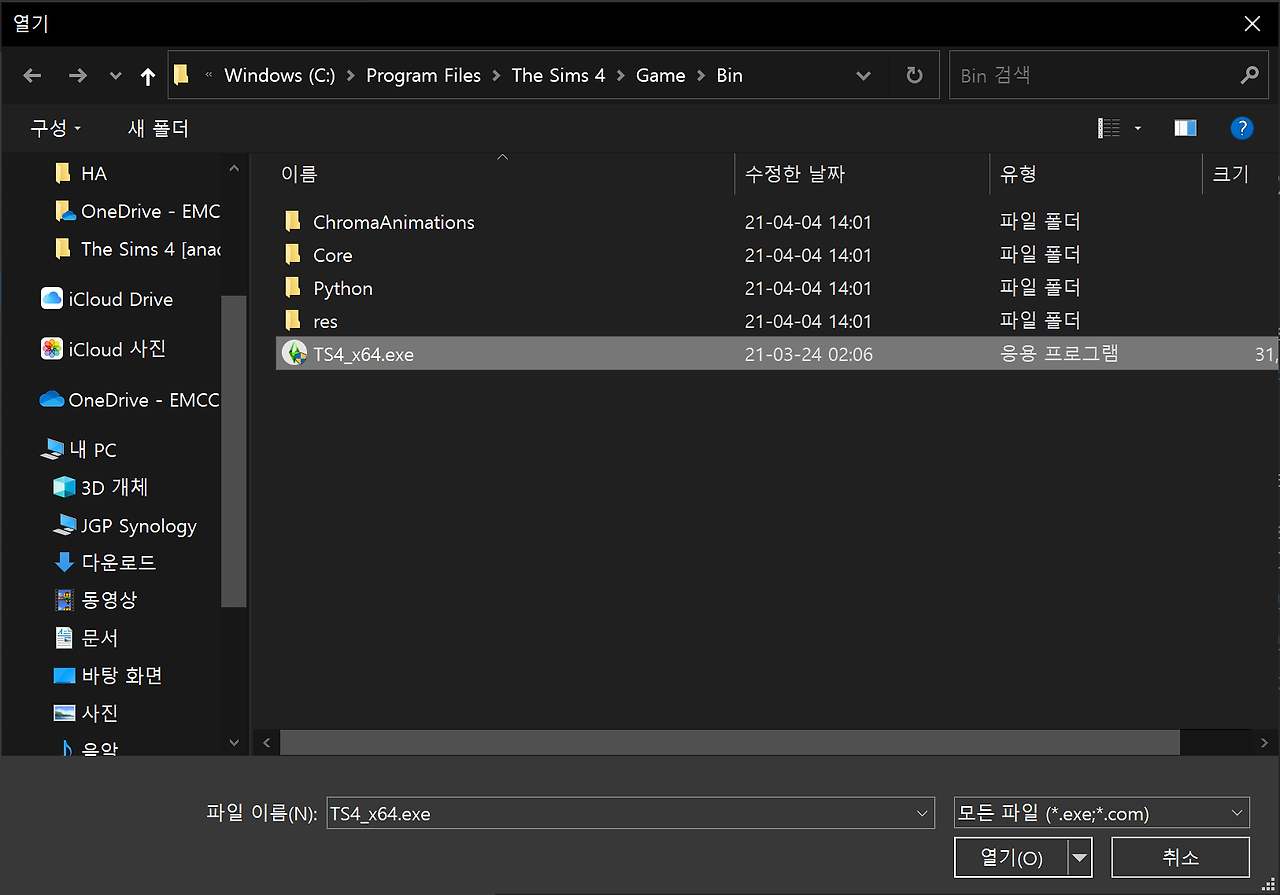Click the Game breadcrumb
The width and height of the screenshot is (1280, 895).
pyautogui.click(x=661, y=76)
